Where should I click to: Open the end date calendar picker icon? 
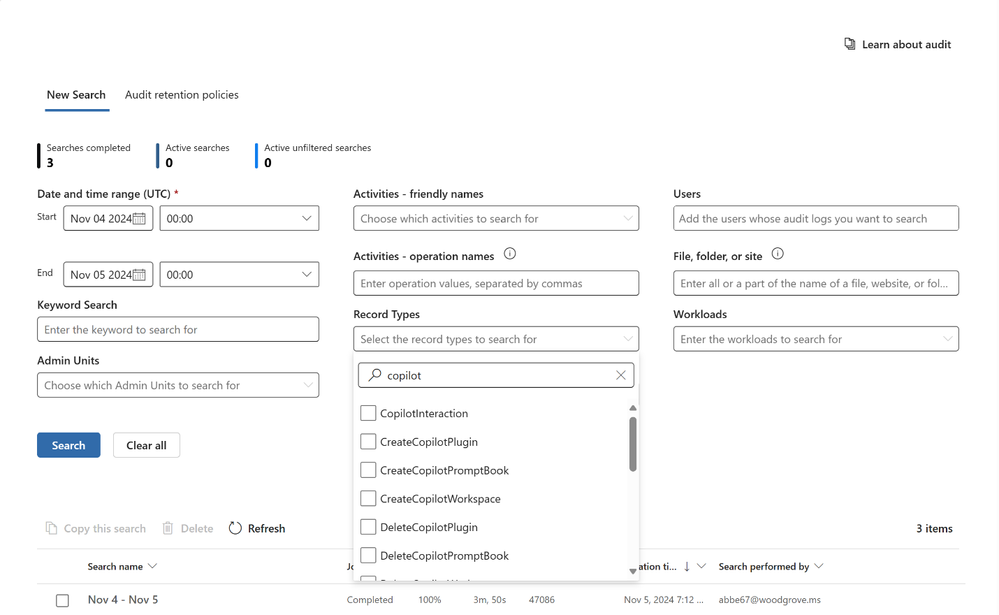(139, 275)
